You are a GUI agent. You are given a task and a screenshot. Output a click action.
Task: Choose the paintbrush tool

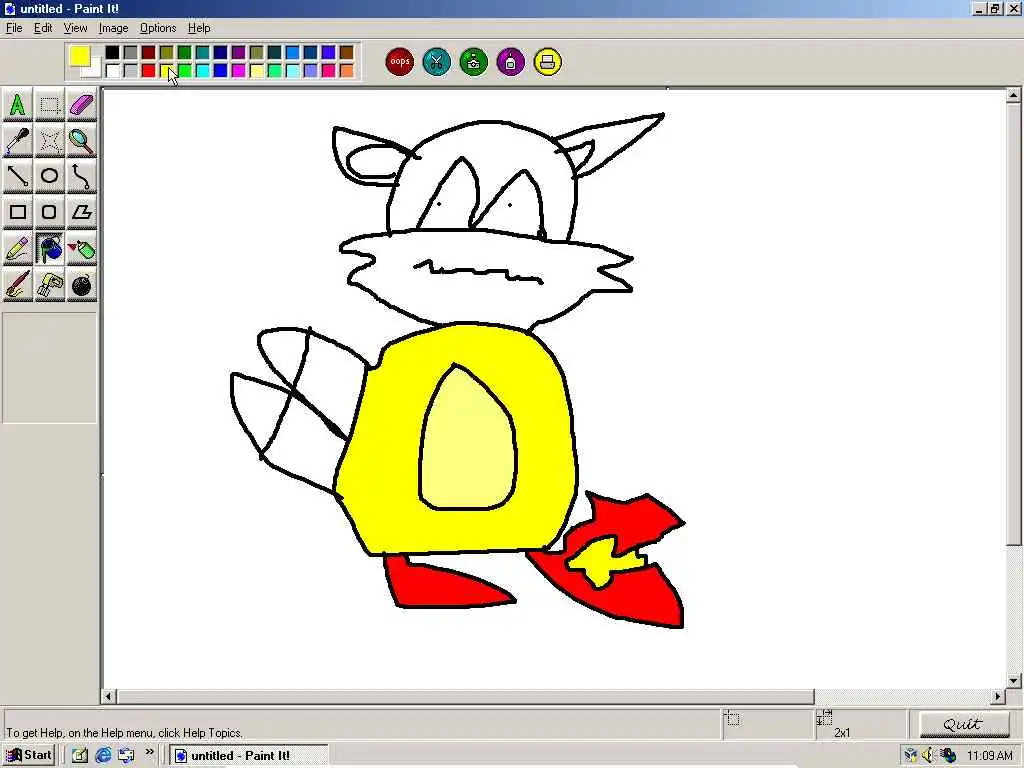click(x=18, y=285)
